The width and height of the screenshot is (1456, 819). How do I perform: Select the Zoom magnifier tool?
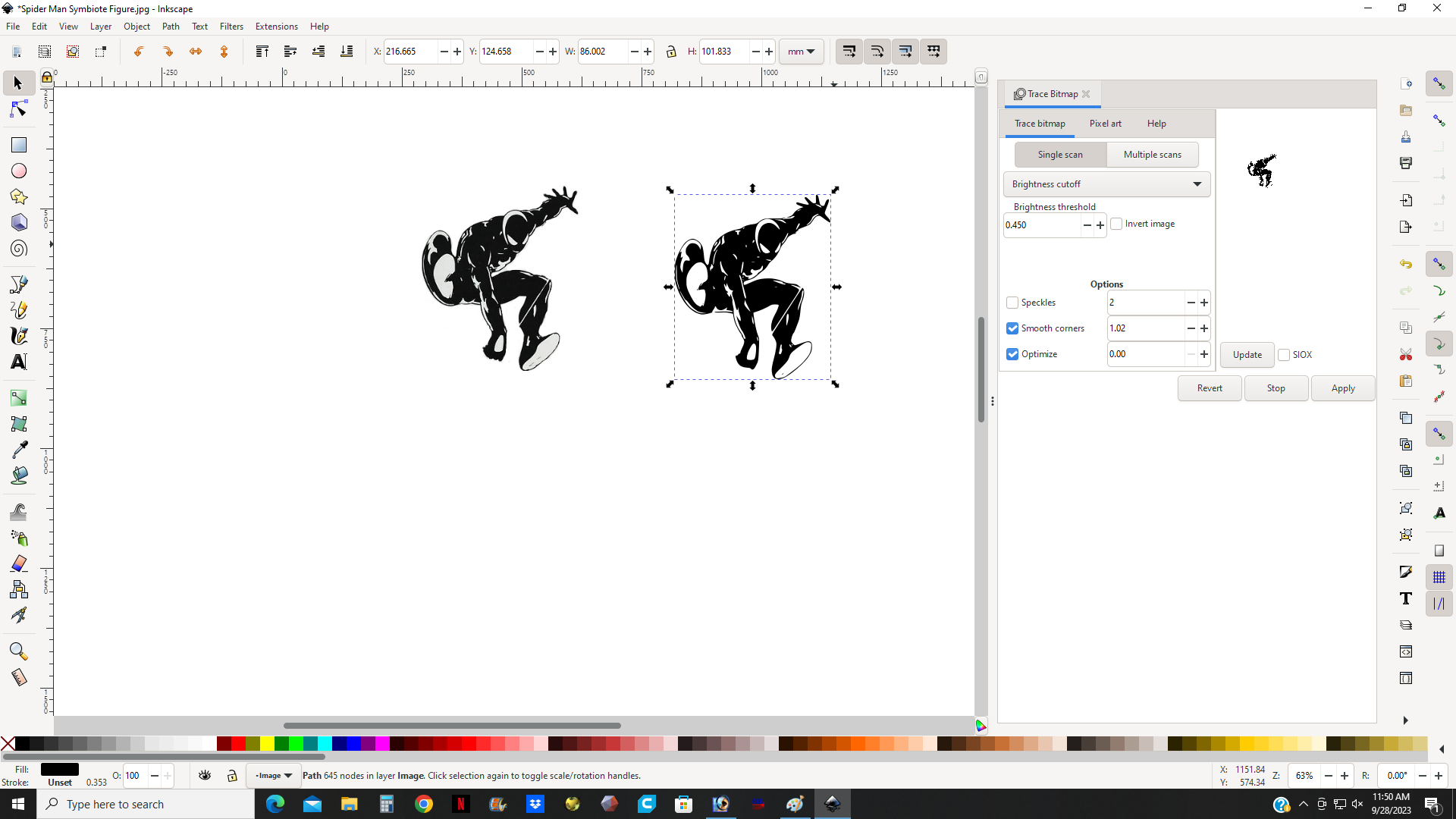pos(19,651)
